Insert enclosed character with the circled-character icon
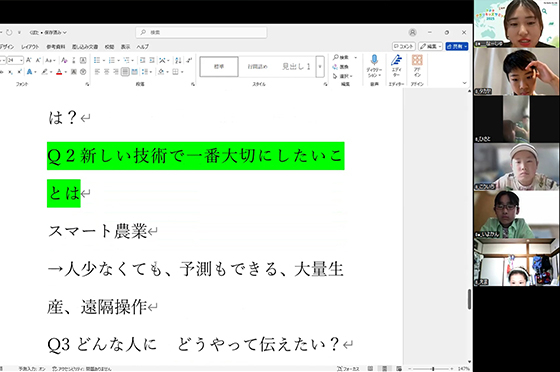Screen dimensions: 560x372 click(x=83, y=72)
